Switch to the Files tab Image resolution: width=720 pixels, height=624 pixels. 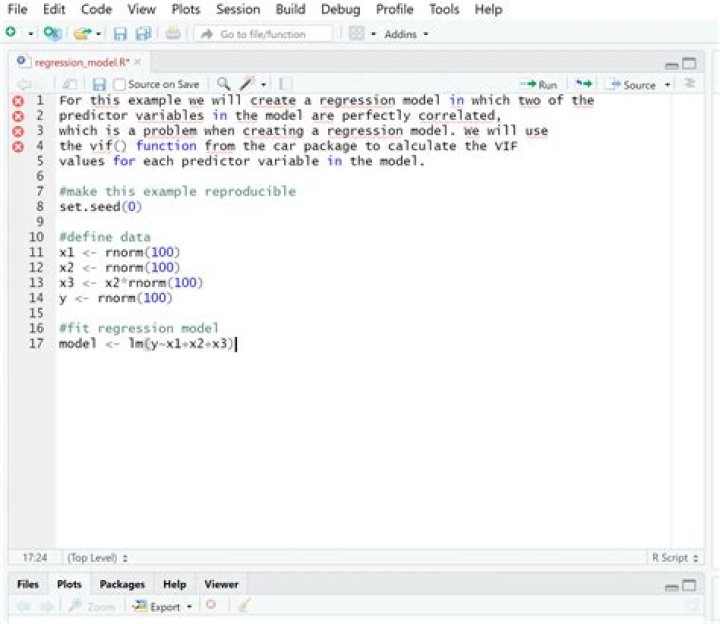pos(28,585)
